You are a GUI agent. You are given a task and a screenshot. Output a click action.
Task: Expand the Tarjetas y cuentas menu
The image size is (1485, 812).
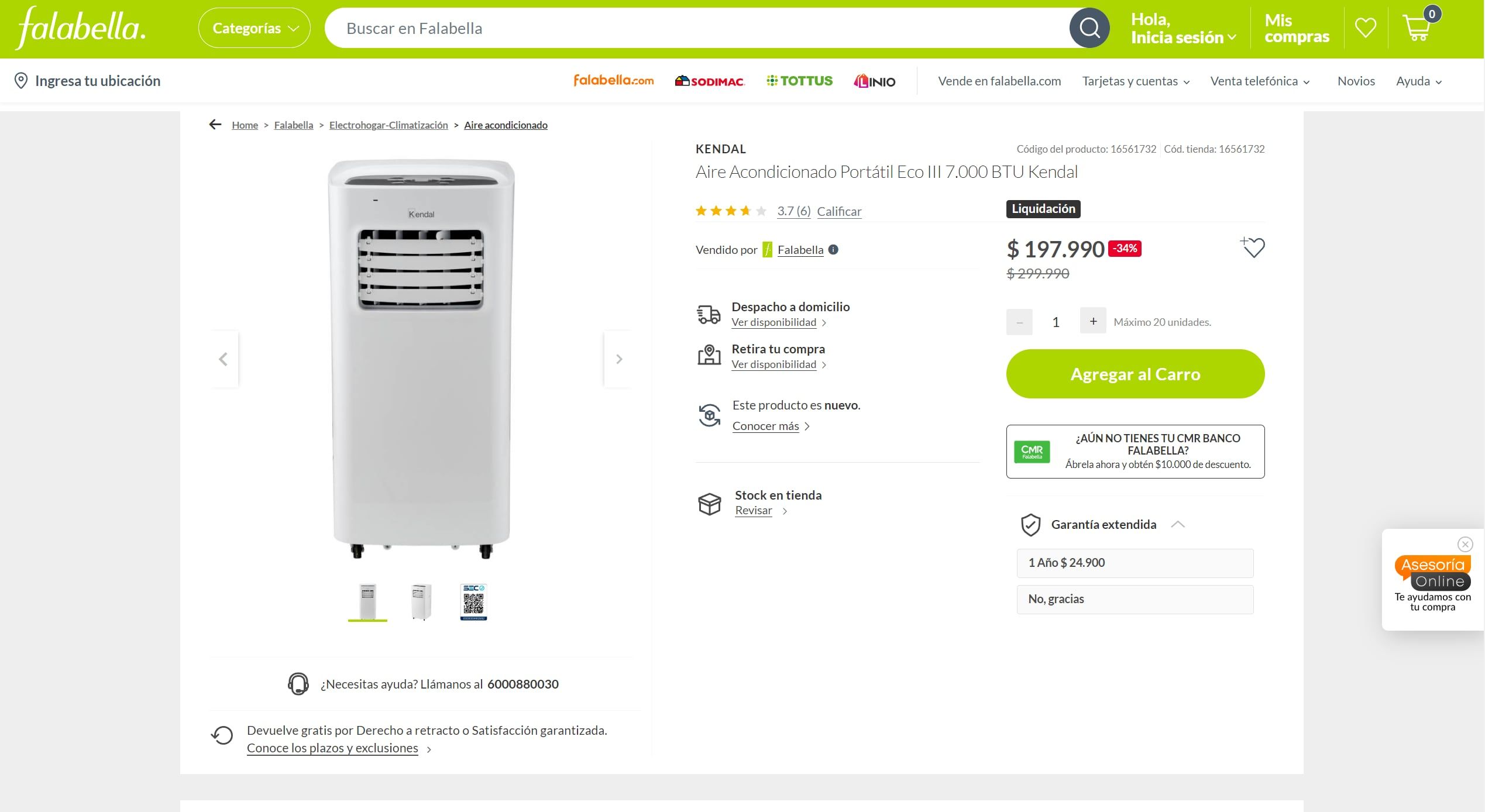(1136, 81)
